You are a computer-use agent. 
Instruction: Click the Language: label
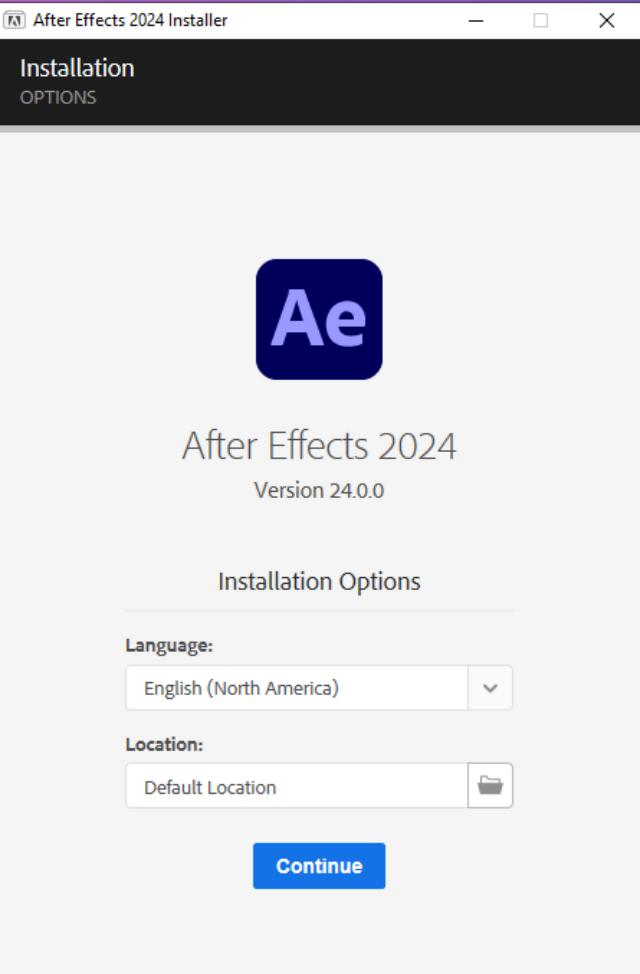tap(169, 646)
